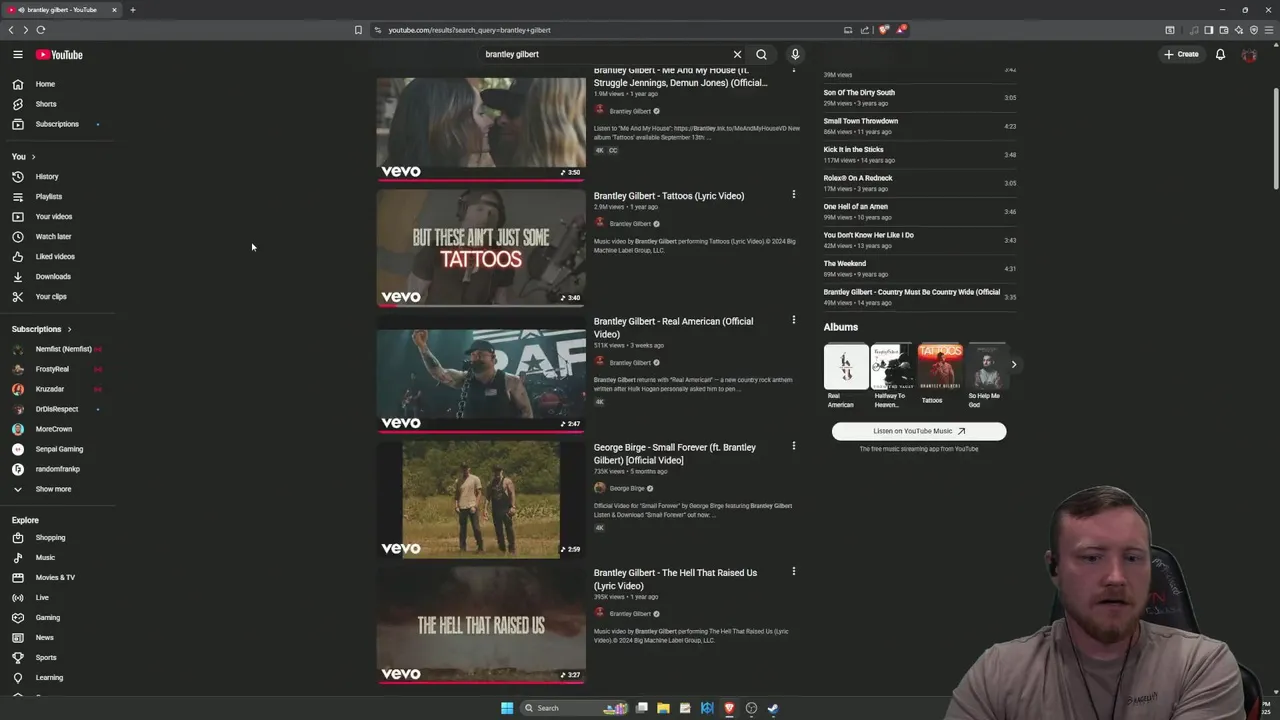This screenshot has width=1280, height=720.
Task: Open the George Birge channel link
Action: [x=627, y=489]
